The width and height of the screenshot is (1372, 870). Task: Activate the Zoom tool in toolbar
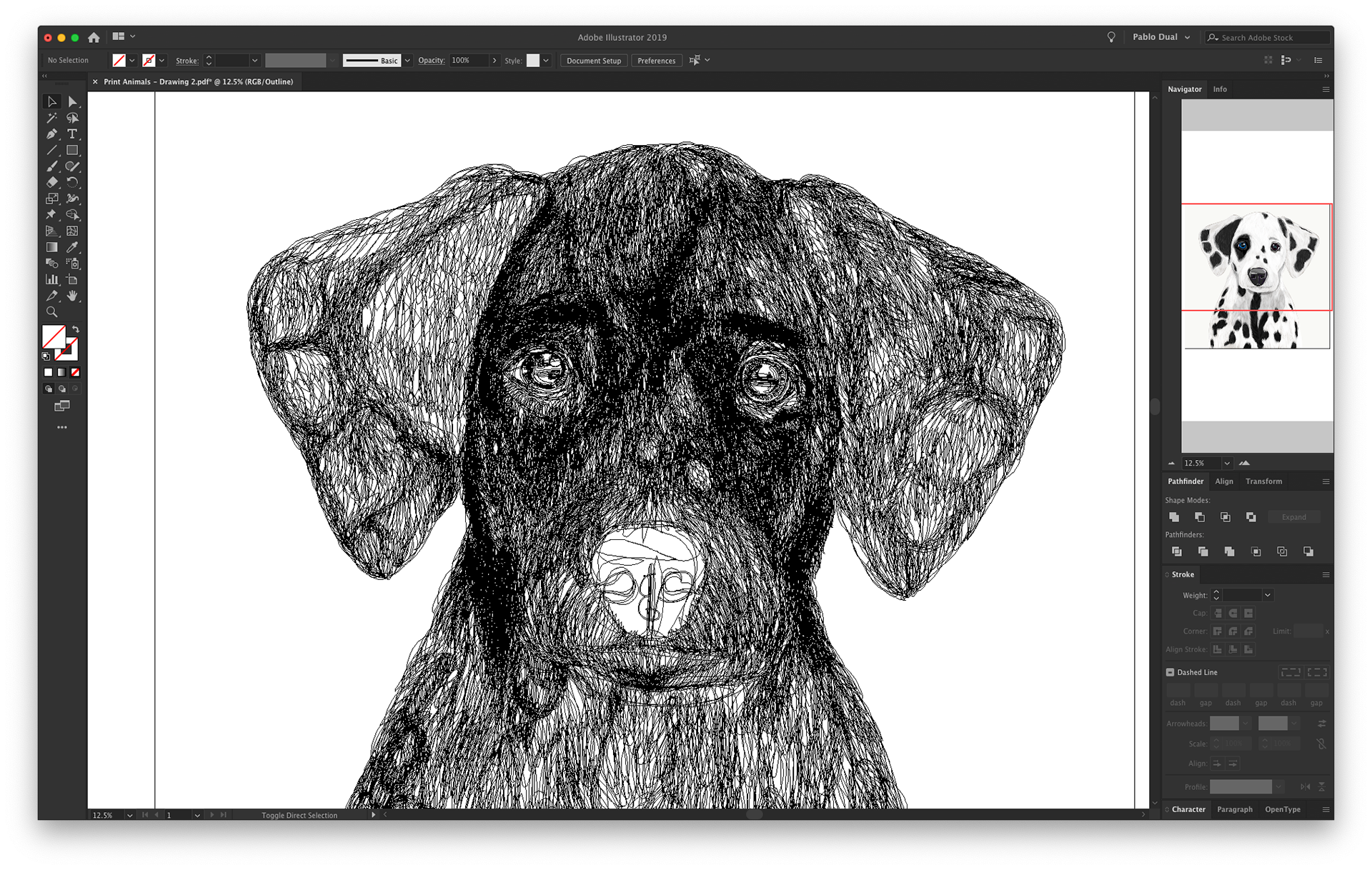point(51,312)
